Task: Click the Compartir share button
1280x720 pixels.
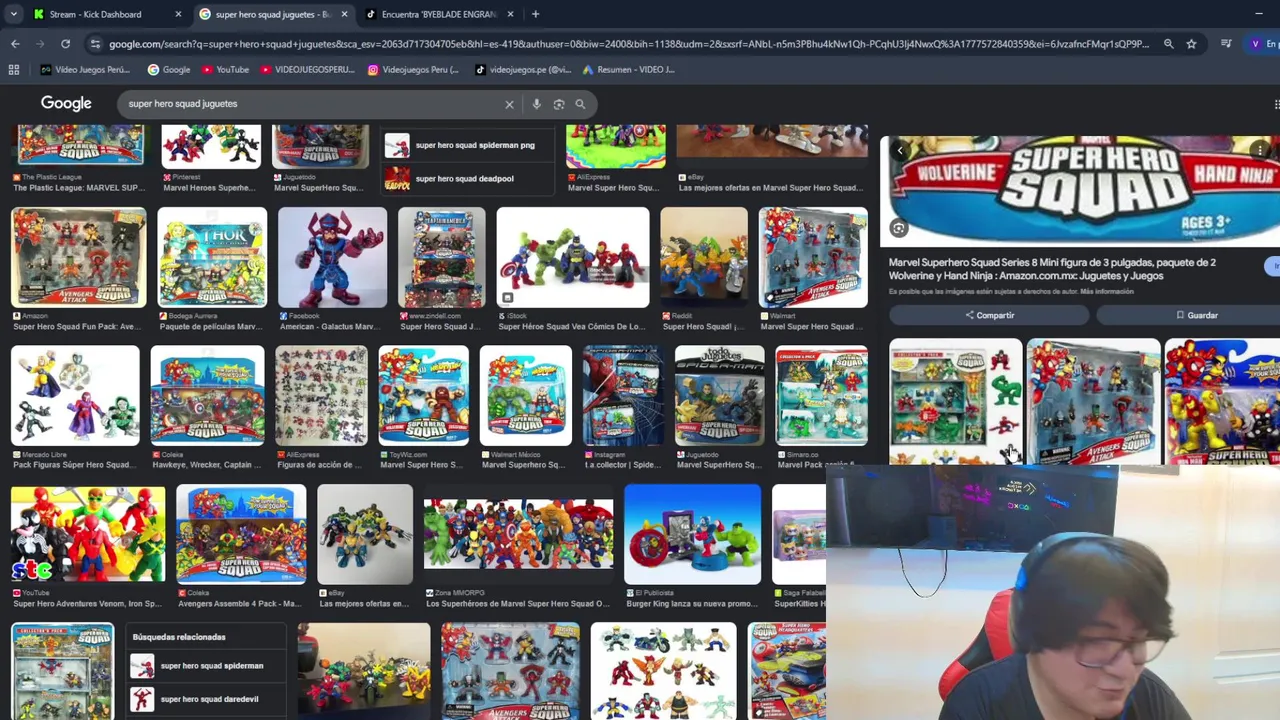Action: 989,315
